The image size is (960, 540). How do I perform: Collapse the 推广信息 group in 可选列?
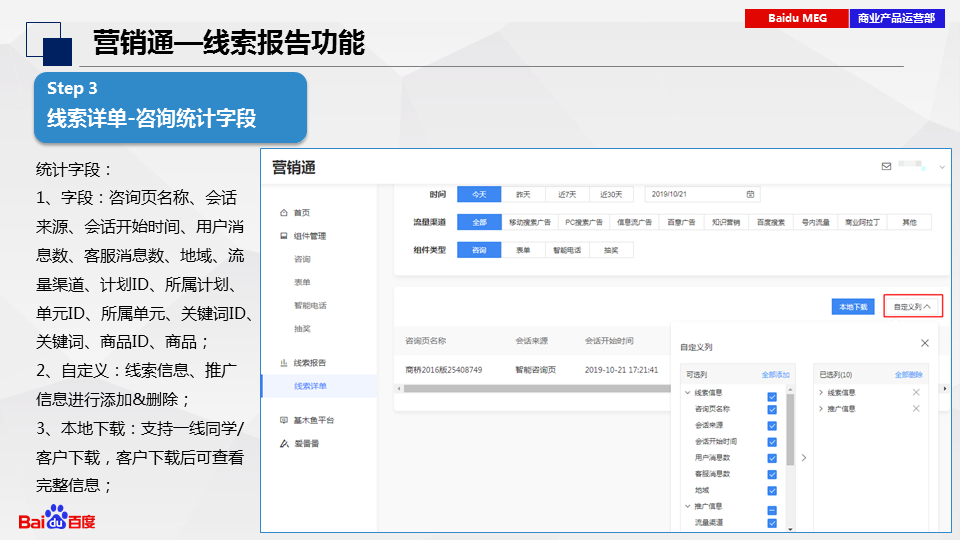(x=688, y=506)
